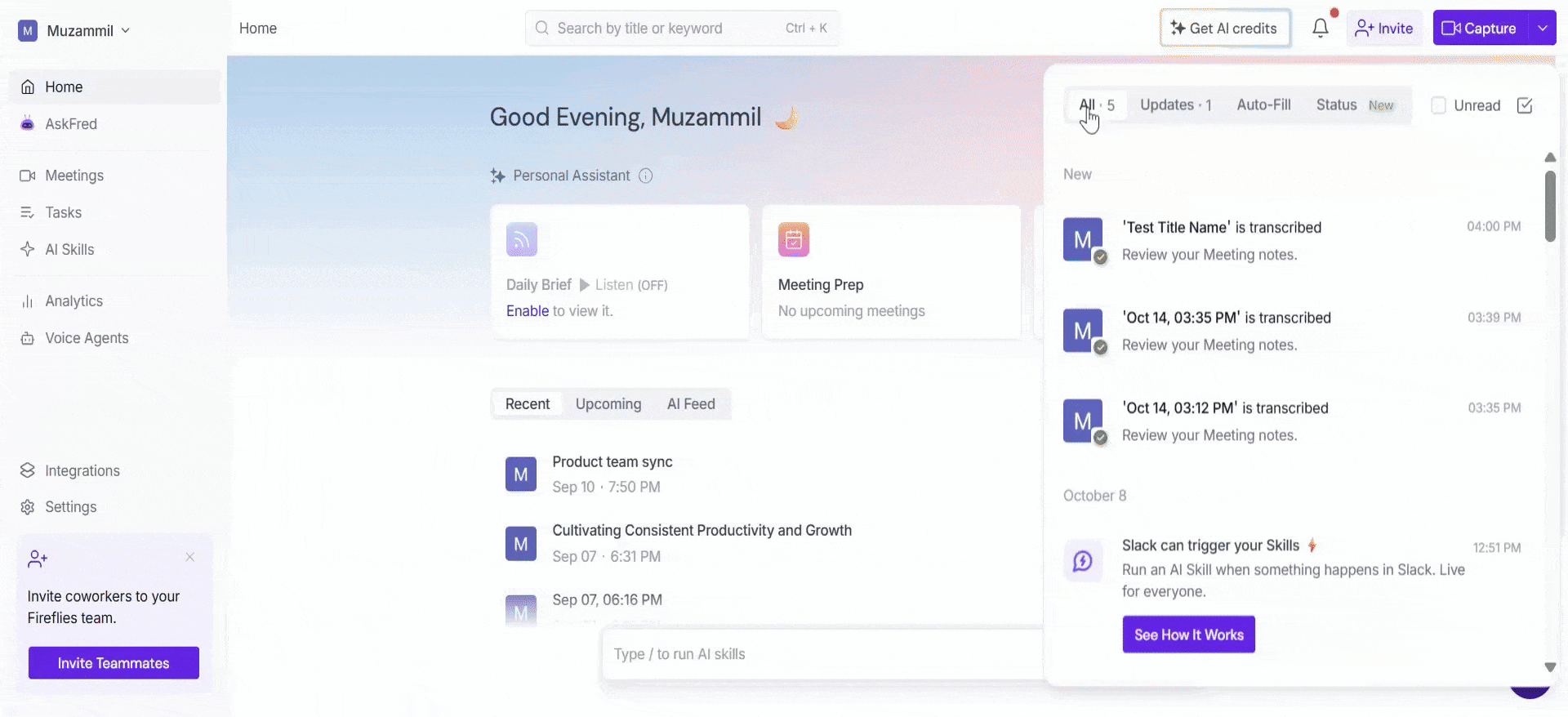Click the Personal Assistant info icon
Screen dimensions: 1568x717
pos(645,176)
